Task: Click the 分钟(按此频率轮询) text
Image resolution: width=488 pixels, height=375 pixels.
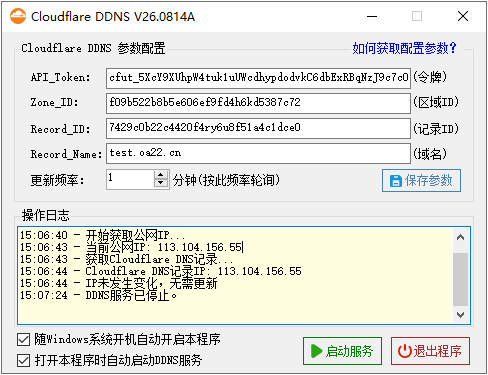Action: pos(226,180)
